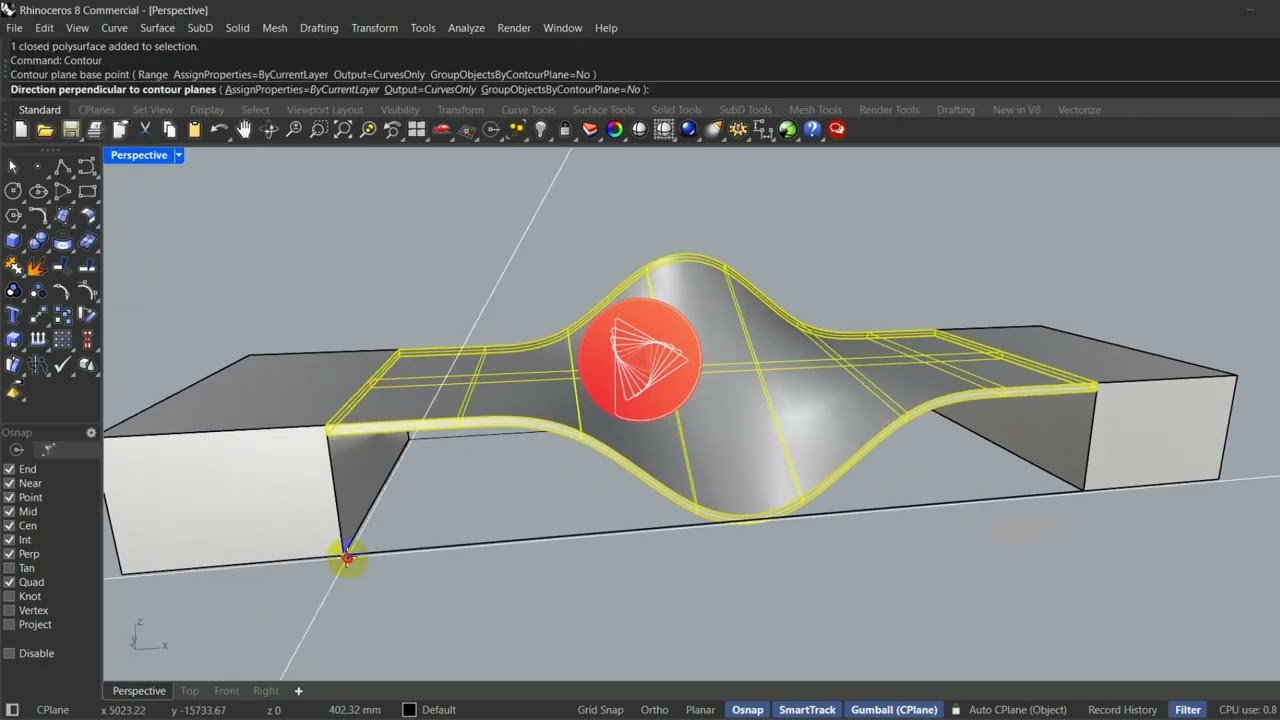Screen dimensions: 1280x720
Task: Select the Rectangle tool
Action: (x=87, y=191)
